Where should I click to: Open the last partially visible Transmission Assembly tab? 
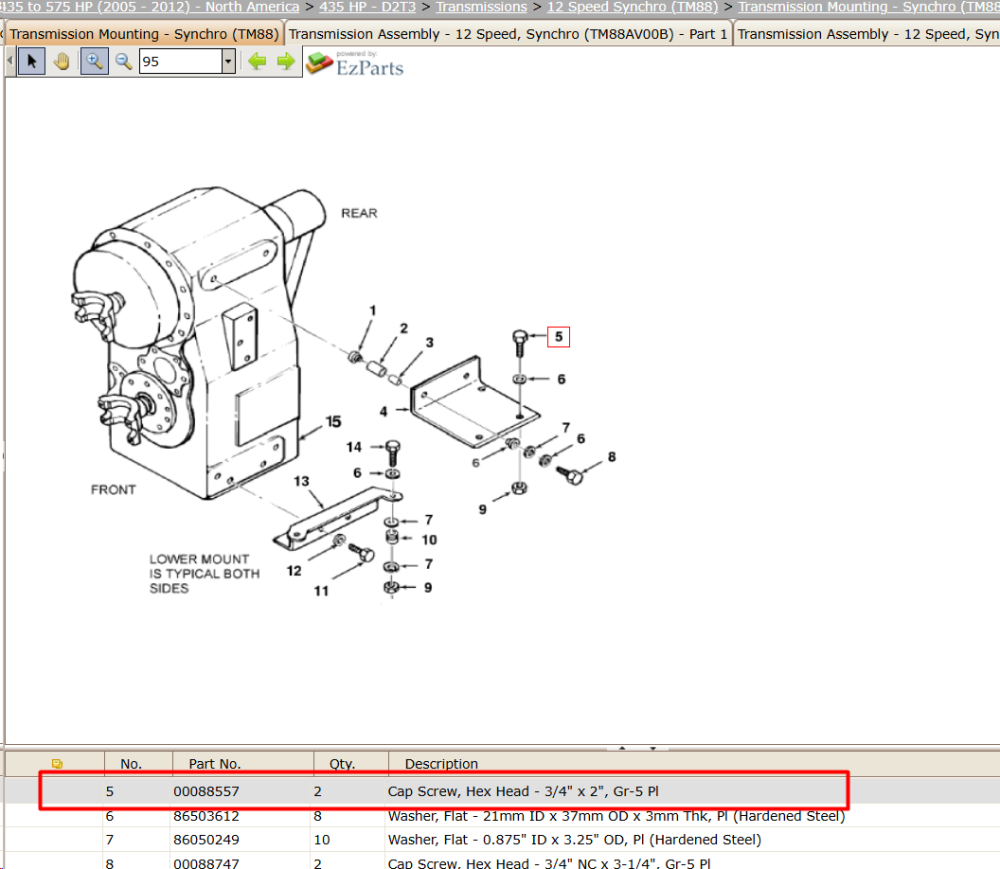click(x=867, y=34)
